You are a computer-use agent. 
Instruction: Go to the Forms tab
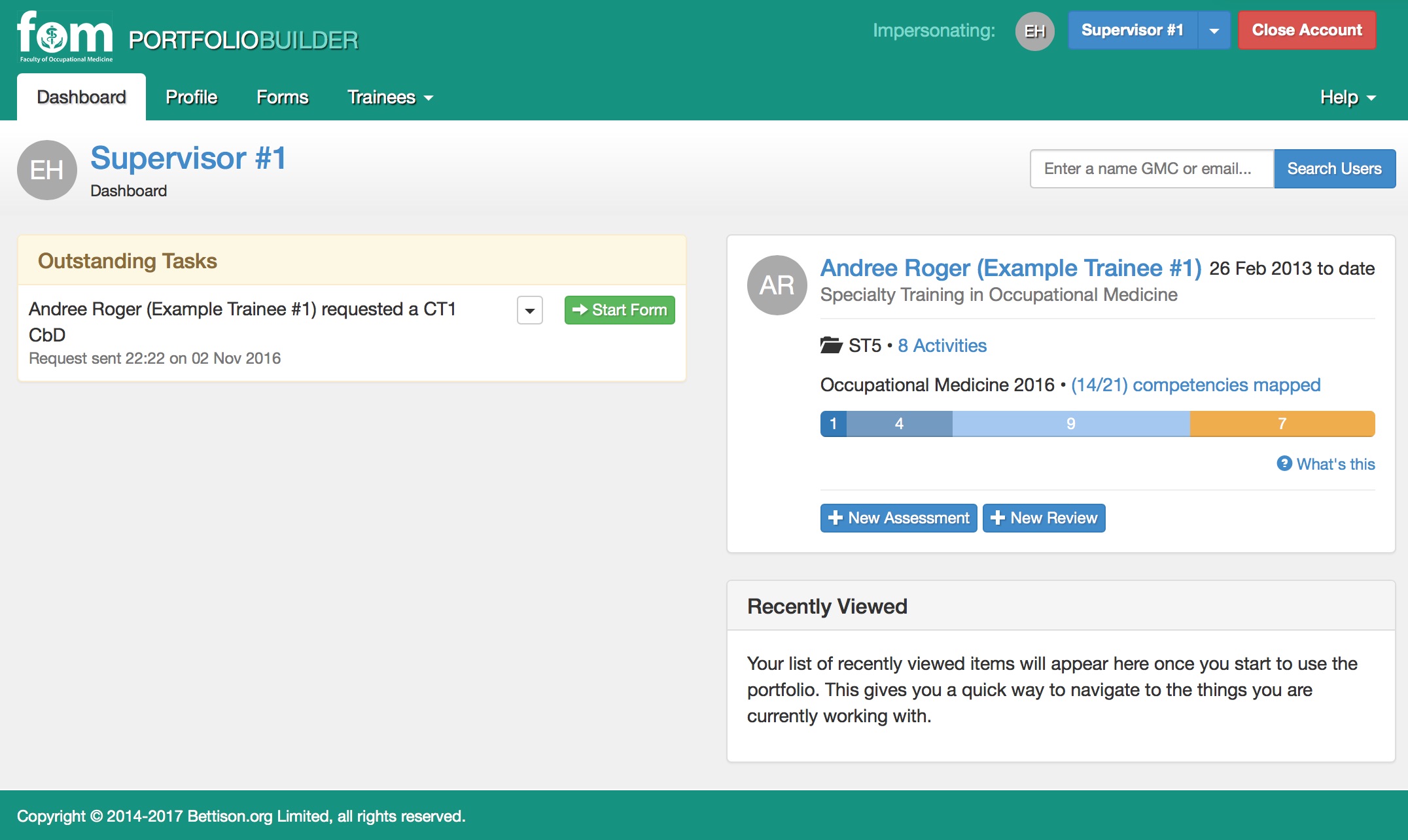click(282, 97)
